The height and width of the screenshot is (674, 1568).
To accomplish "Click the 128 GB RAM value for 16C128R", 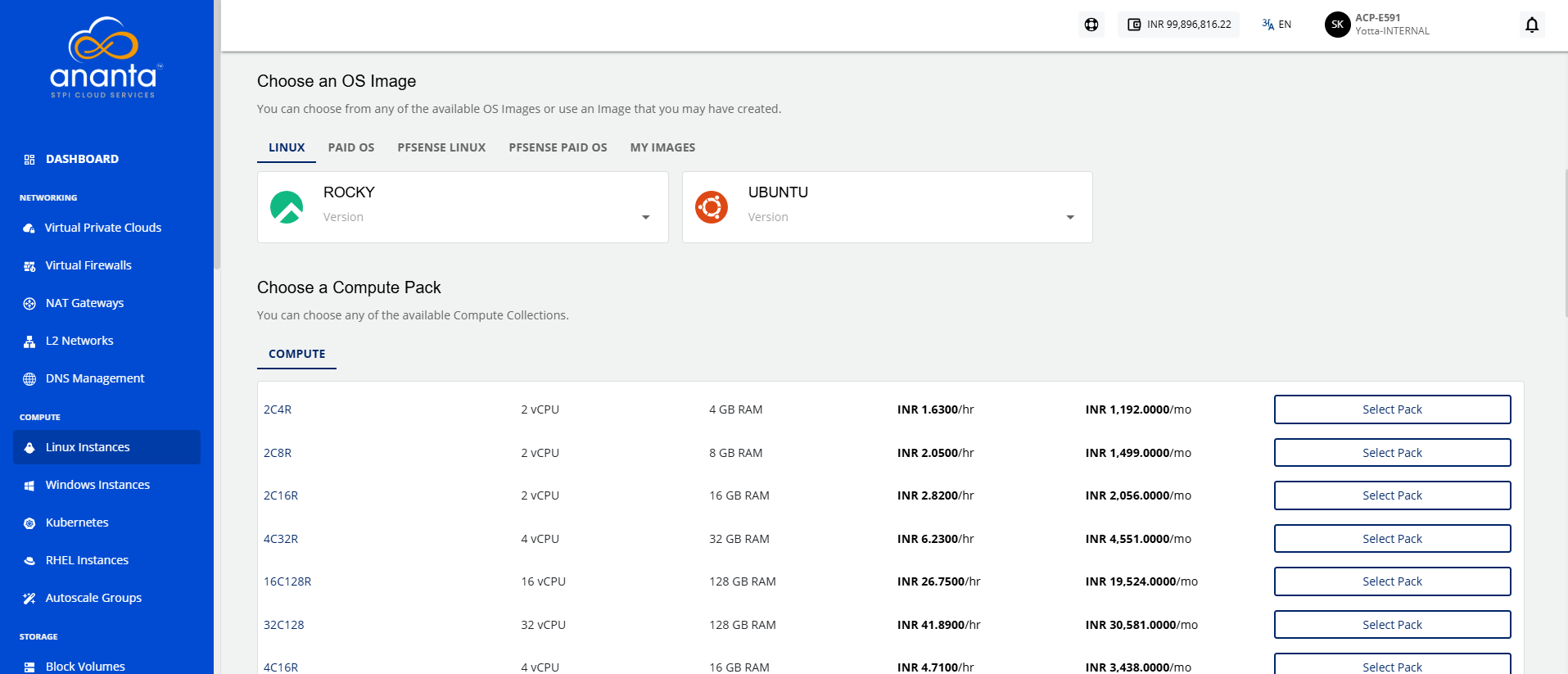I will (x=742, y=581).
